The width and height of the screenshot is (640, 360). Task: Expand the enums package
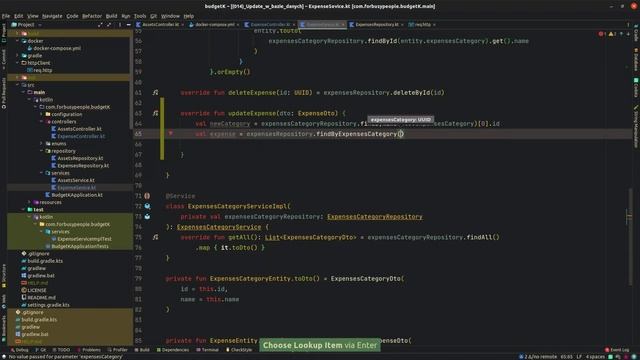point(41,144)
